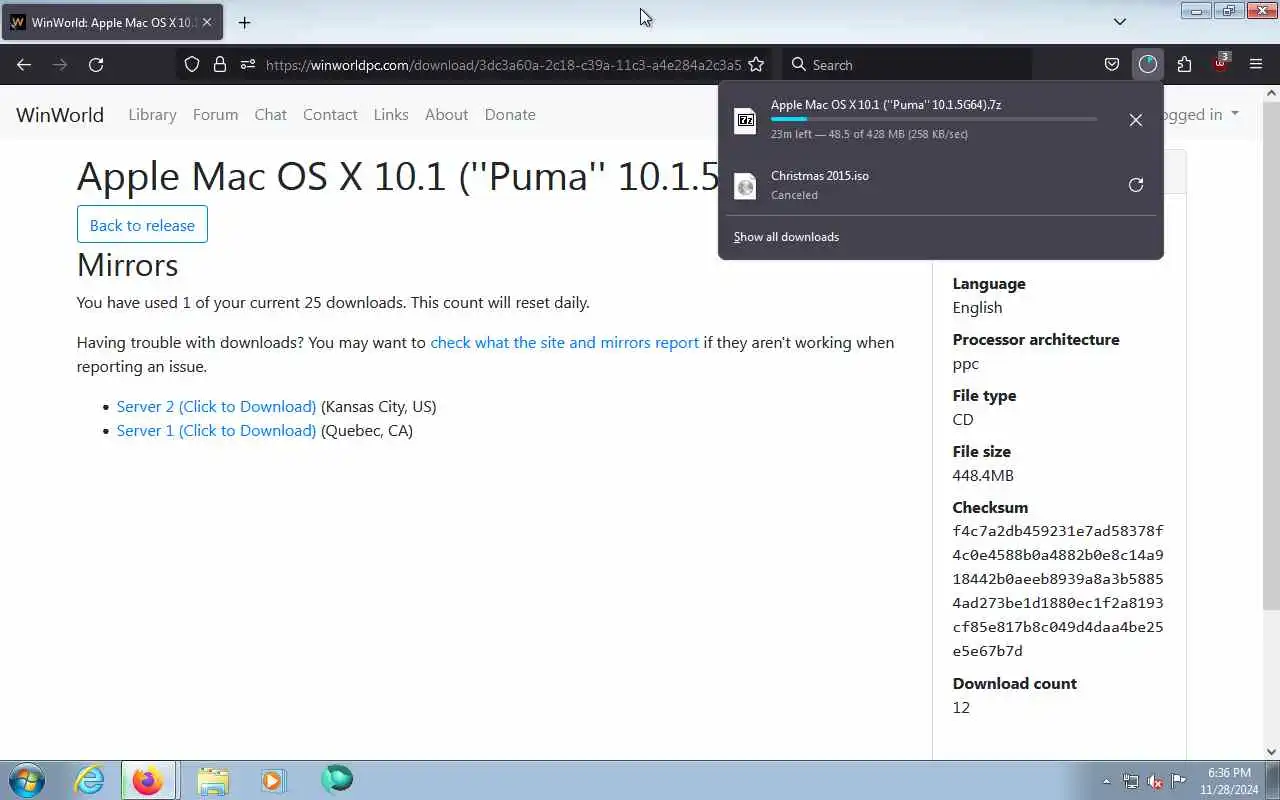
Task: Click the download progress bar
Action: pyautogui.click(x=933, y=119)
